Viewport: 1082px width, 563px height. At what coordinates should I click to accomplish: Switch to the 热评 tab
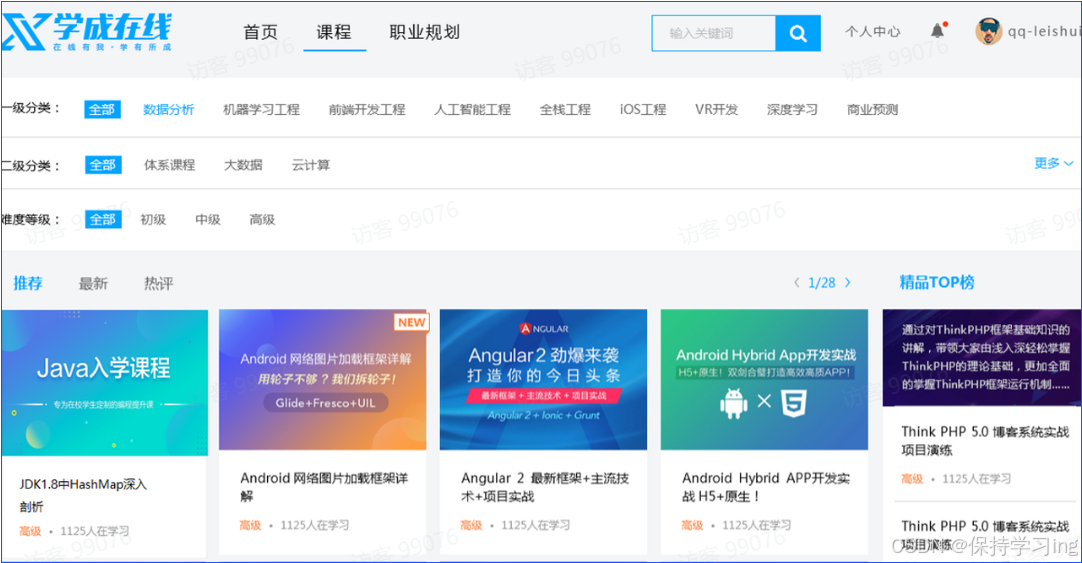point(158,283)
